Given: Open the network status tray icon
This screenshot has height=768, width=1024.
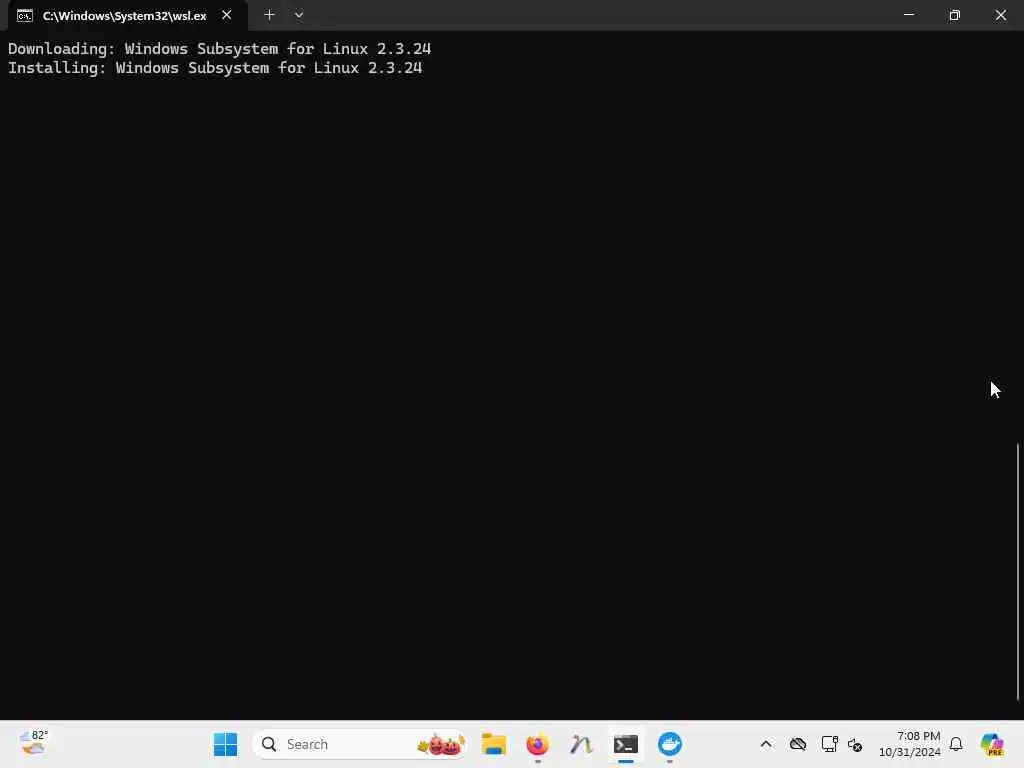Looking at the screenshot, I should pos(829,744).
